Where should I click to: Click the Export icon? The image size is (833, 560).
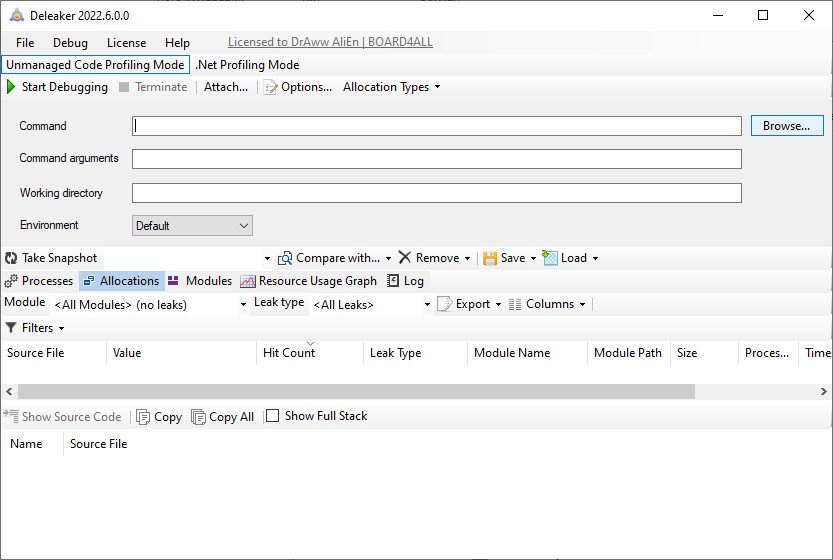(x=445, y=304)
